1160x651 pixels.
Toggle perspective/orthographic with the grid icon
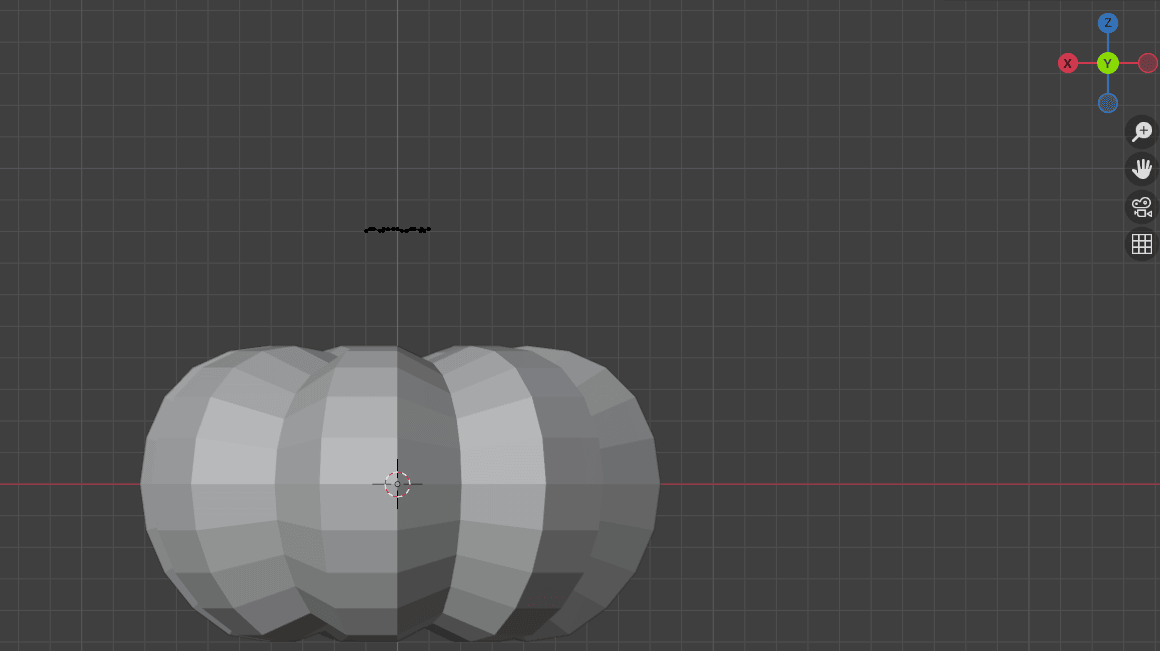[1141, 244]
